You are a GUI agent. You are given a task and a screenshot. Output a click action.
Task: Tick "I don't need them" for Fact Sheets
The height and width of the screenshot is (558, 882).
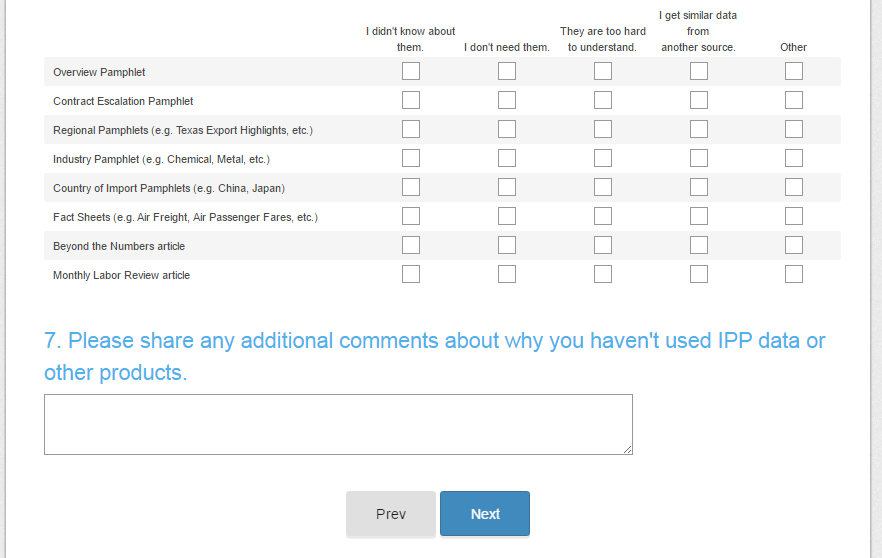pos(507,216)
